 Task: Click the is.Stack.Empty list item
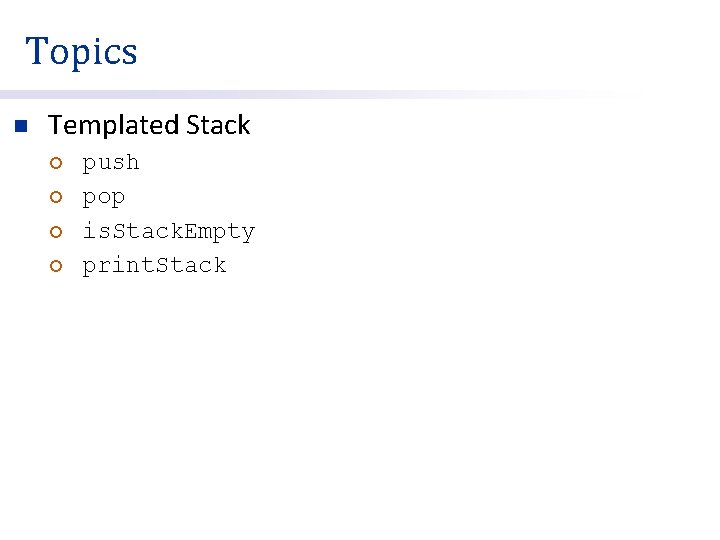(168, 232)
